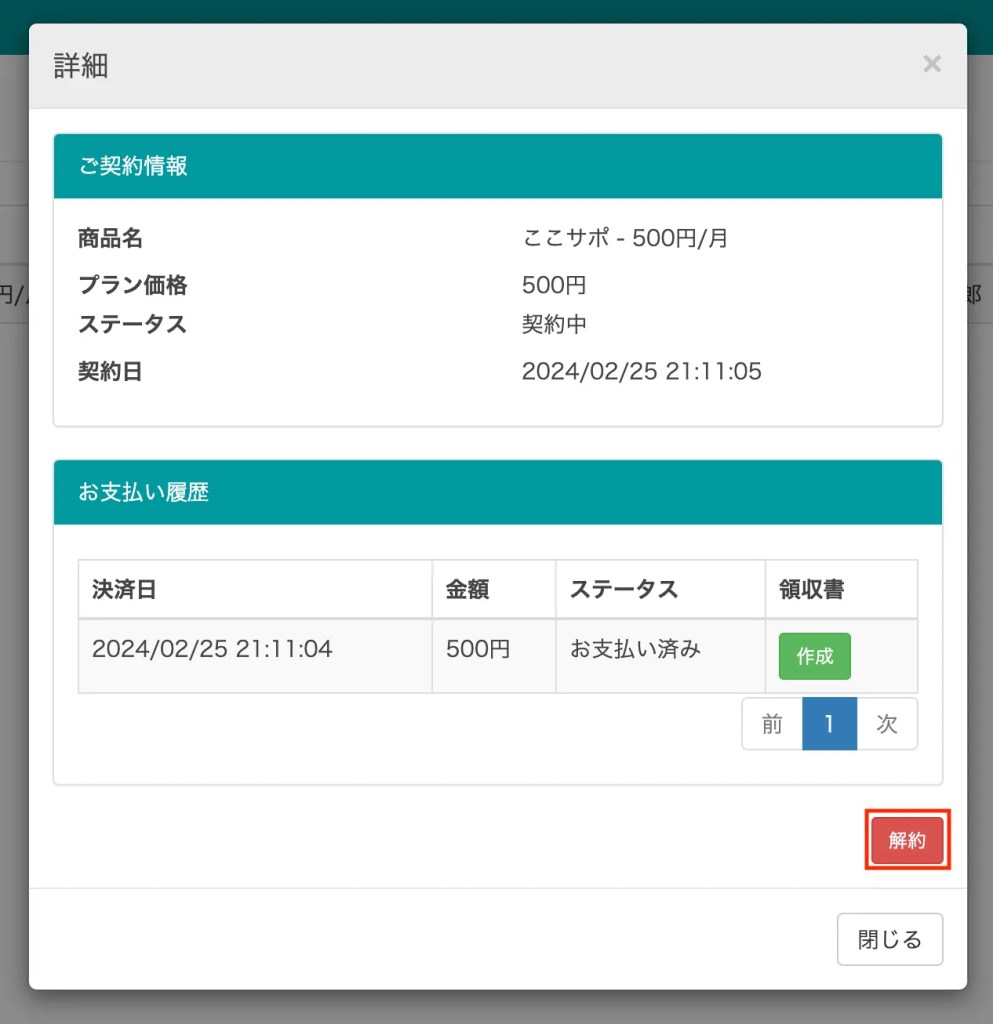Click the contract date 2024/02/25 21:11:05

(641, 372)
